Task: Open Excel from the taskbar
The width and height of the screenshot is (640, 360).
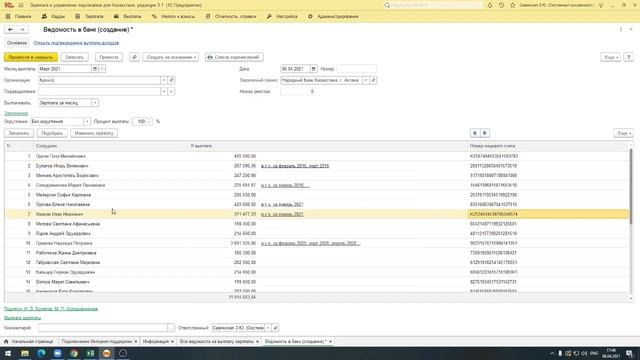Action: (90, 353)
